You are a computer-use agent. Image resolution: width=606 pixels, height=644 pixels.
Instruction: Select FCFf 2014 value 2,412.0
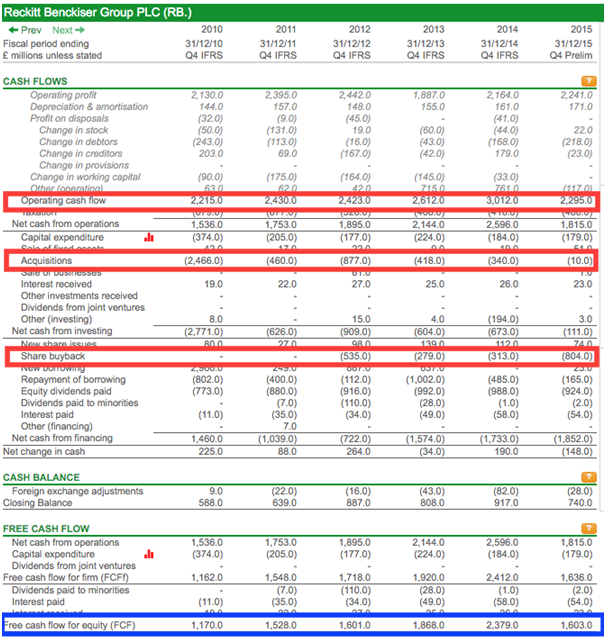(502, 577)
